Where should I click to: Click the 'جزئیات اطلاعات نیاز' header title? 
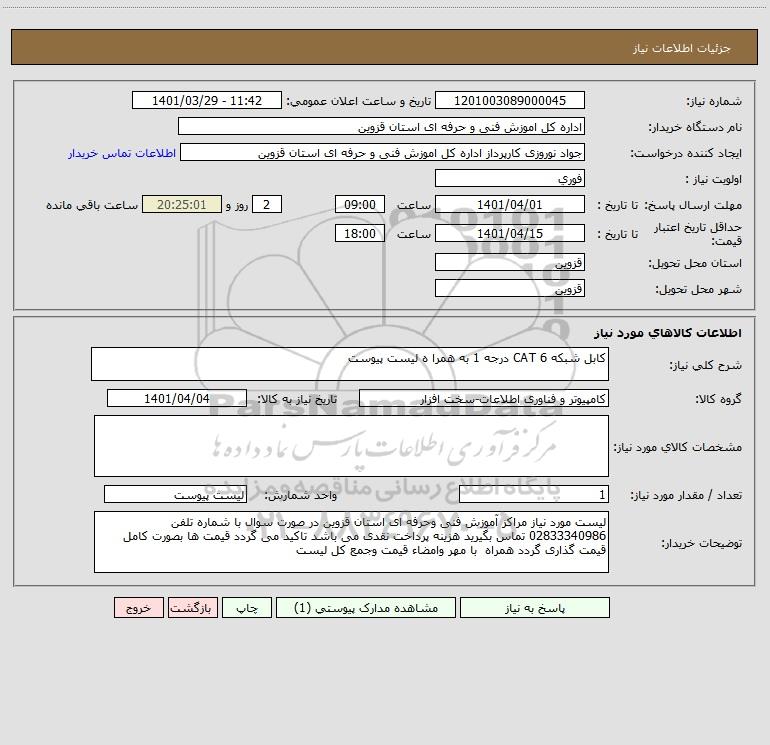click(682, 48)
